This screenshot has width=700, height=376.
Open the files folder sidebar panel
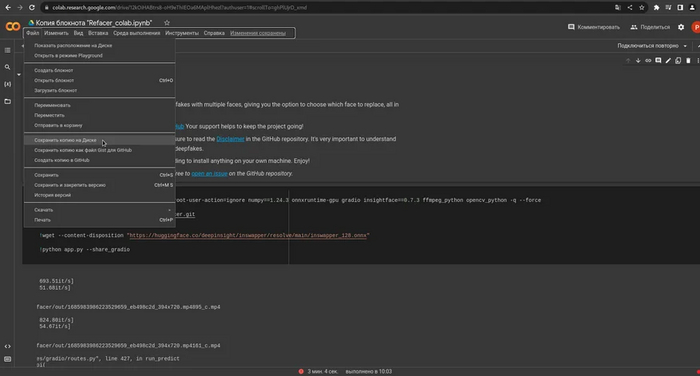click(8, 101)
